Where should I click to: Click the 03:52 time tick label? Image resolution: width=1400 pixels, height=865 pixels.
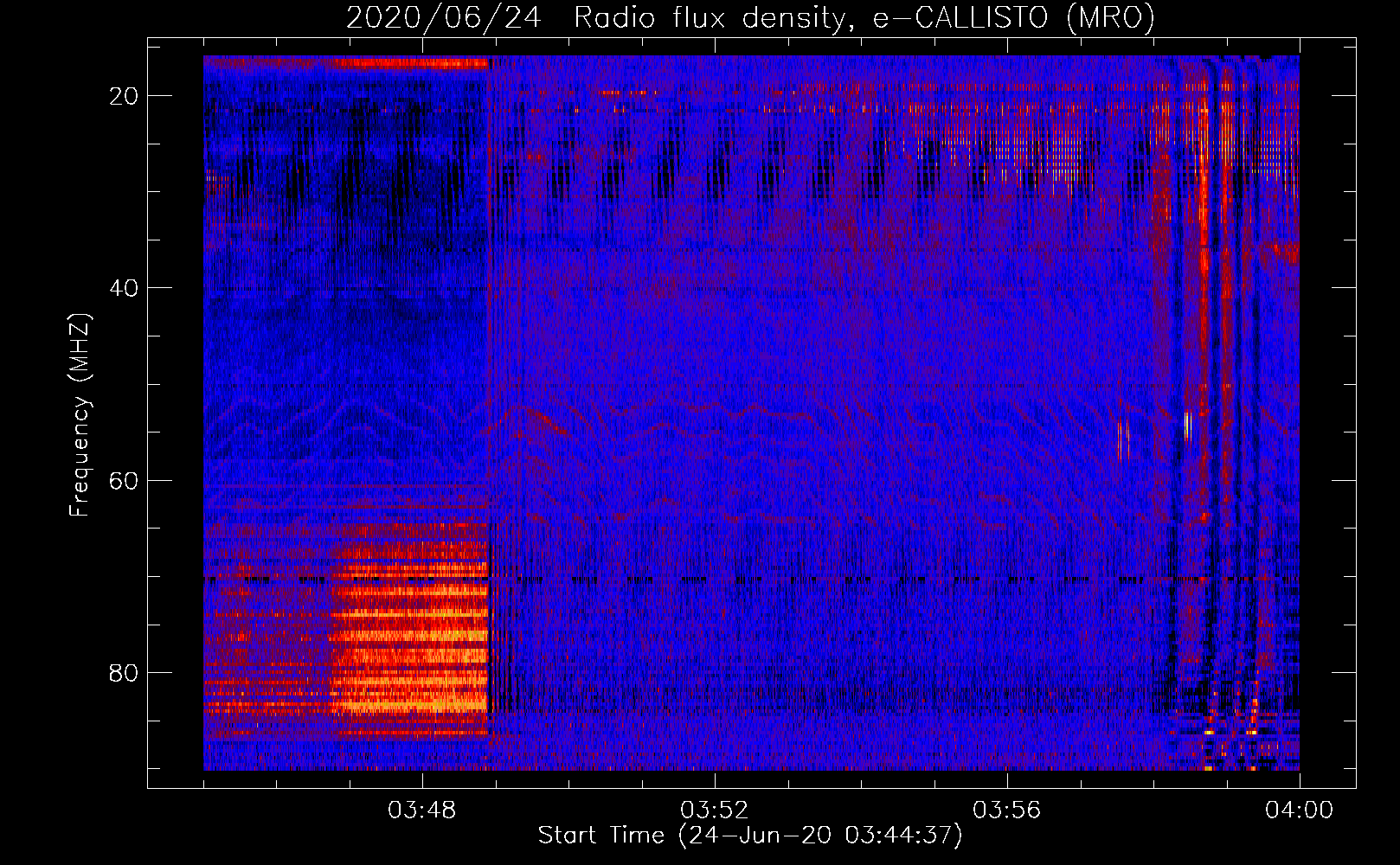[715, 811]
